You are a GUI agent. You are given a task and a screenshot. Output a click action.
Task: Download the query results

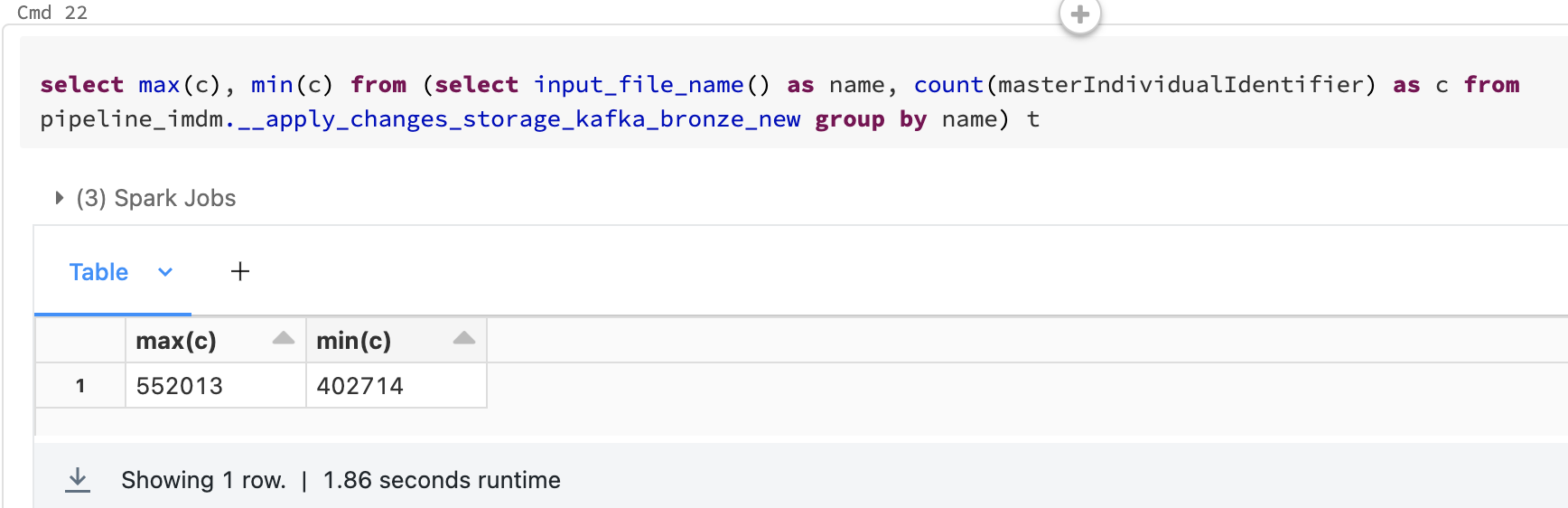click(x=78, y=479)
